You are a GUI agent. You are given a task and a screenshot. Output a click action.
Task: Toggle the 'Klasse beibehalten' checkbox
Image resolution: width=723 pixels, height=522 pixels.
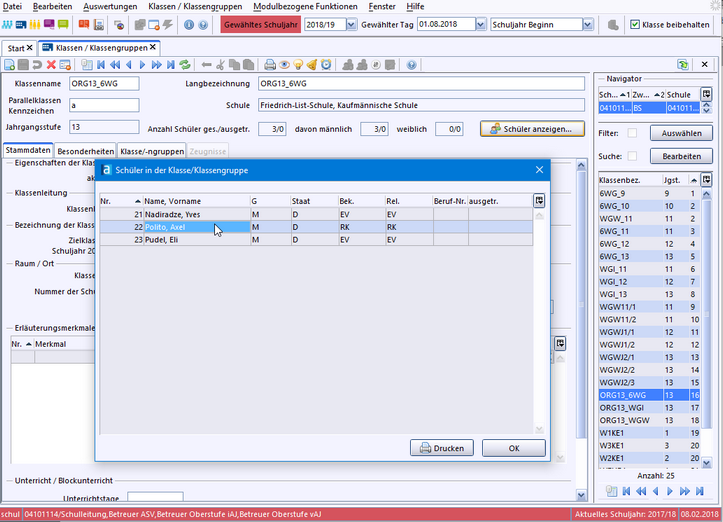pos(635,24)
